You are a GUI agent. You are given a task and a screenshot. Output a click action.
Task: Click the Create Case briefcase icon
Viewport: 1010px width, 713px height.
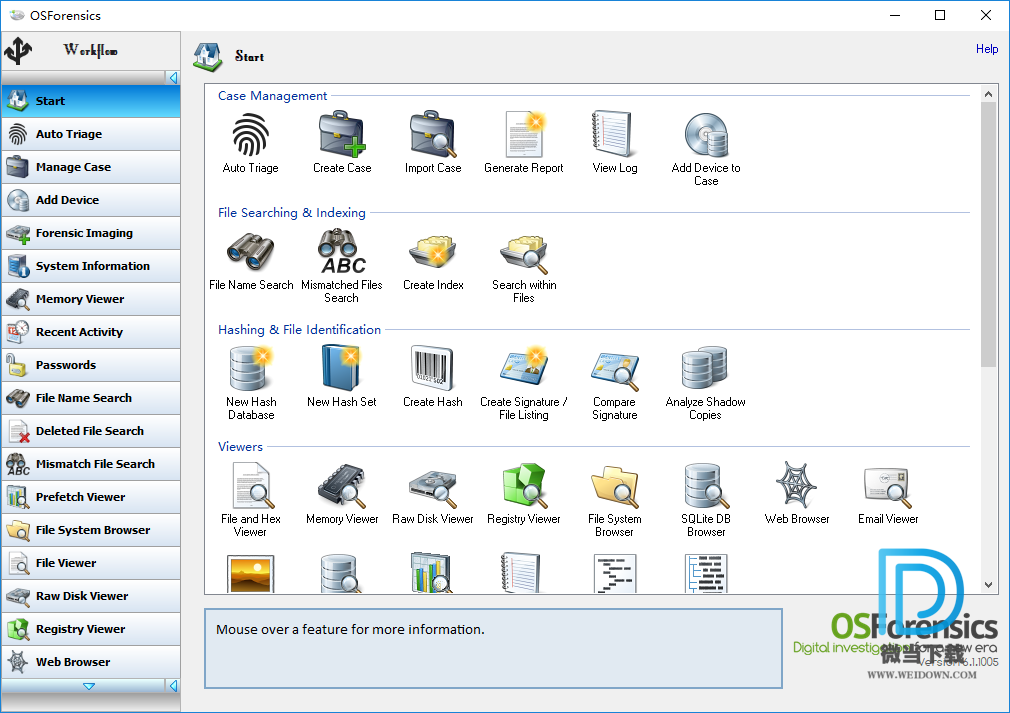point(342,134)
